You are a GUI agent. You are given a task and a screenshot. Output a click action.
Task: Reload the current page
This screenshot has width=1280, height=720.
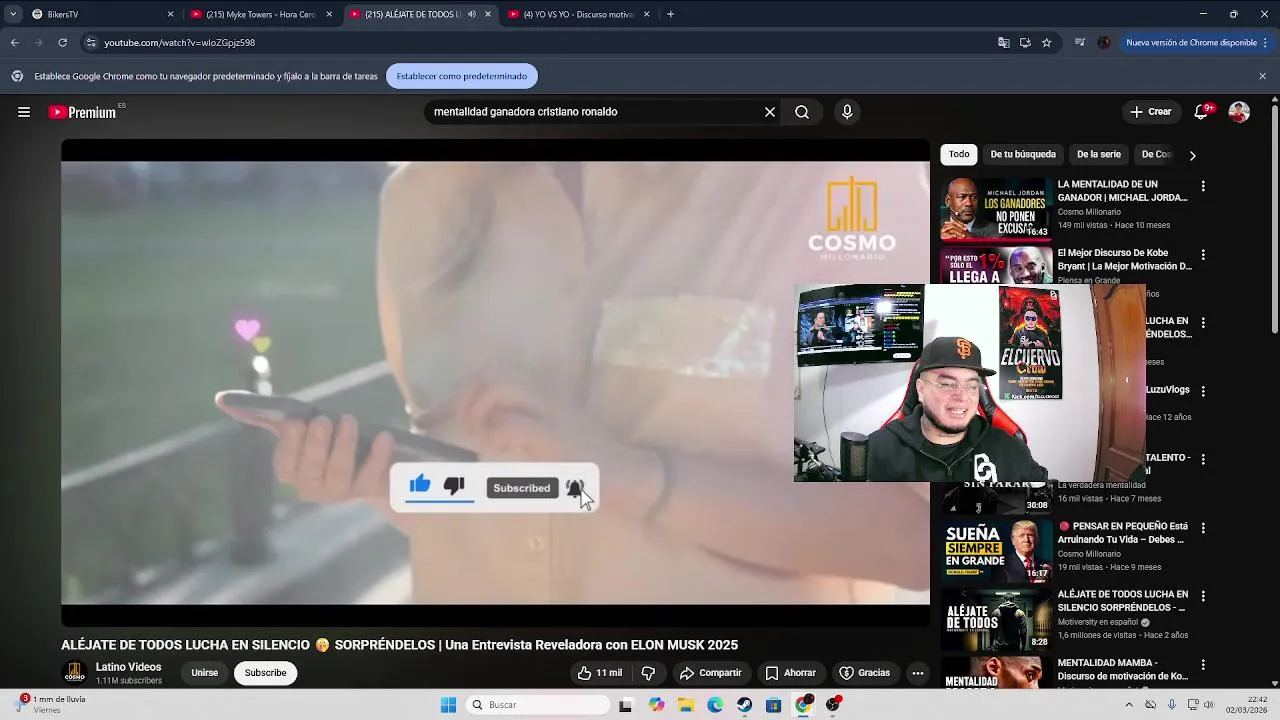pos(62,43)
